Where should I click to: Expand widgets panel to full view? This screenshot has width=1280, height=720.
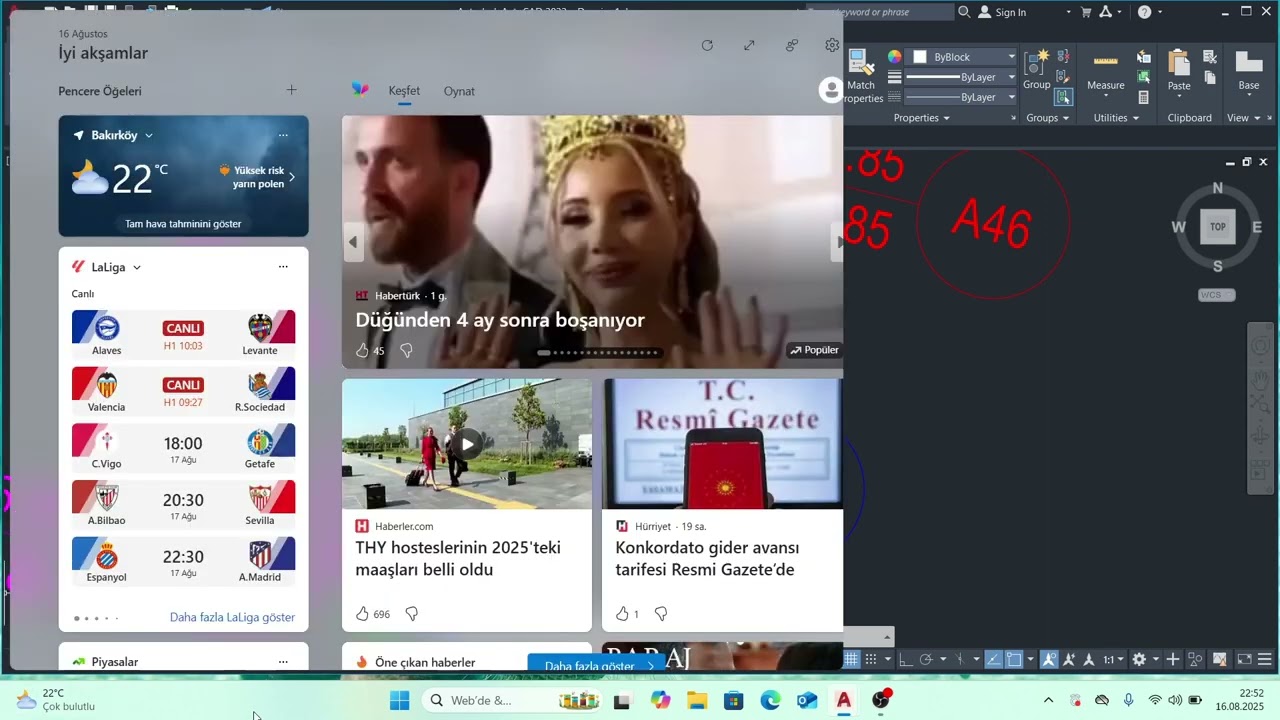(749, 45)
